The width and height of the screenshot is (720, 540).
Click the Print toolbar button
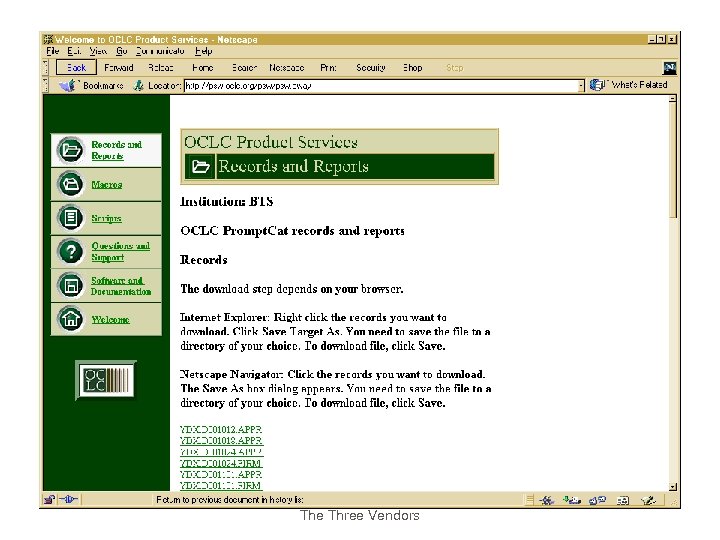point(328,68)
